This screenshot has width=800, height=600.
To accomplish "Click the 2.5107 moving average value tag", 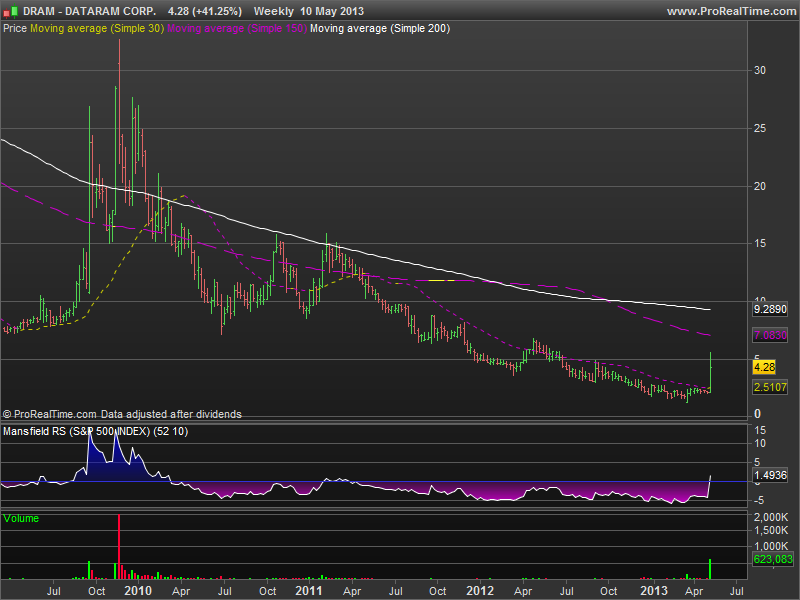I will pos(770,387).
